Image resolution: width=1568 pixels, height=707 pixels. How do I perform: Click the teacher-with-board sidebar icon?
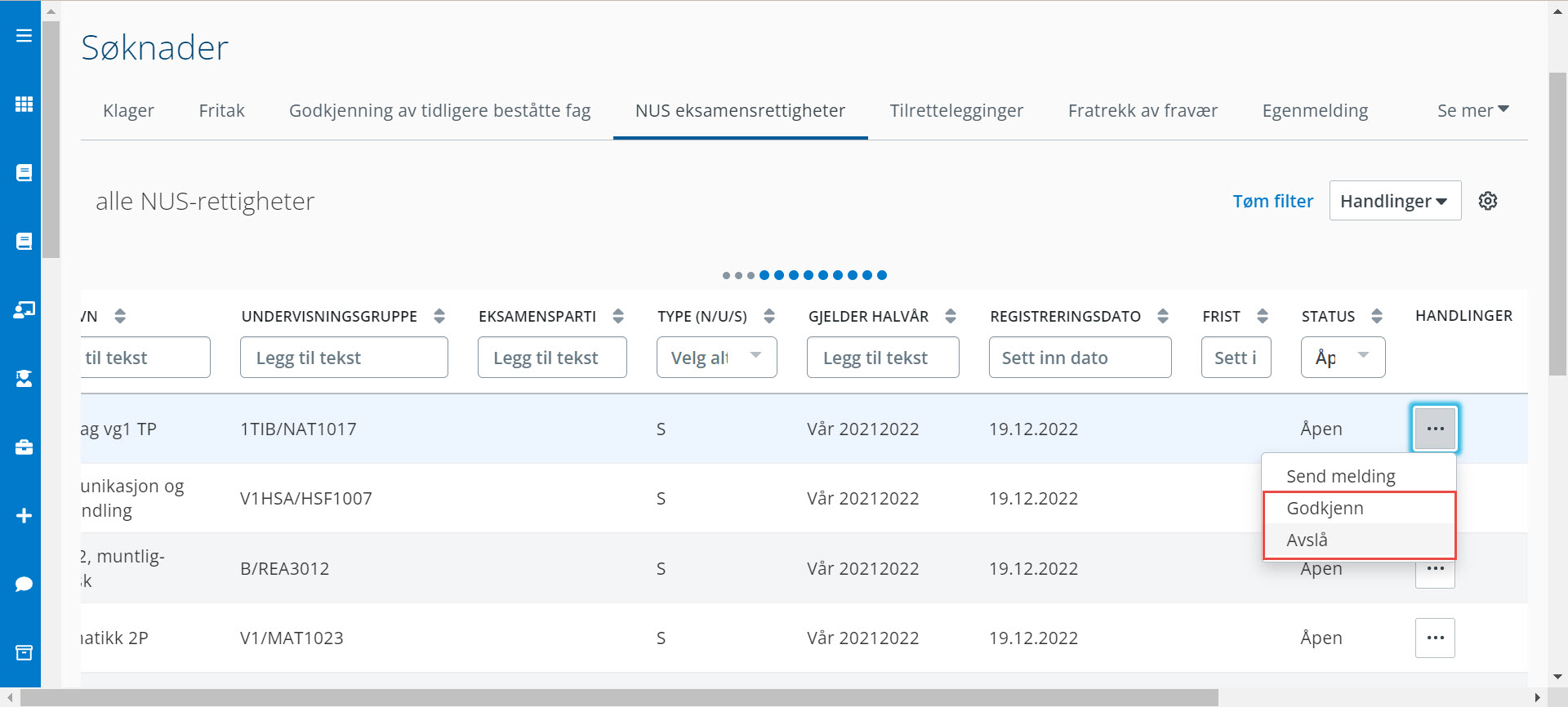(24, 309)
